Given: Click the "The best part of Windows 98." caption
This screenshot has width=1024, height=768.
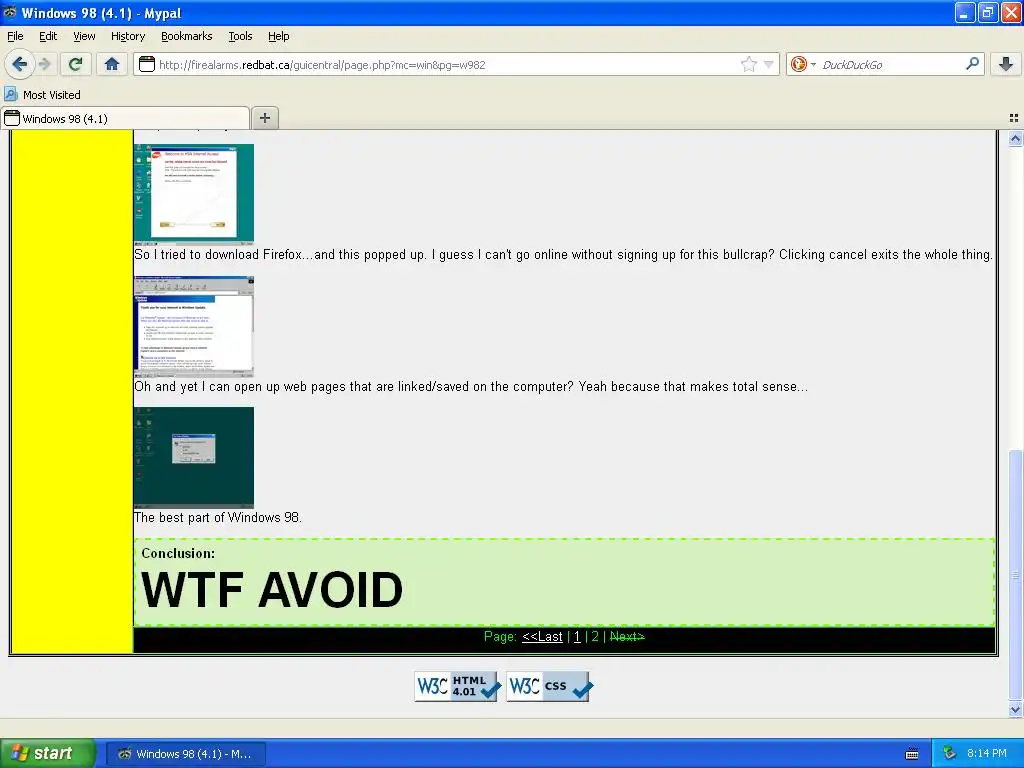Looking at the screenshot, I should 217,518.
